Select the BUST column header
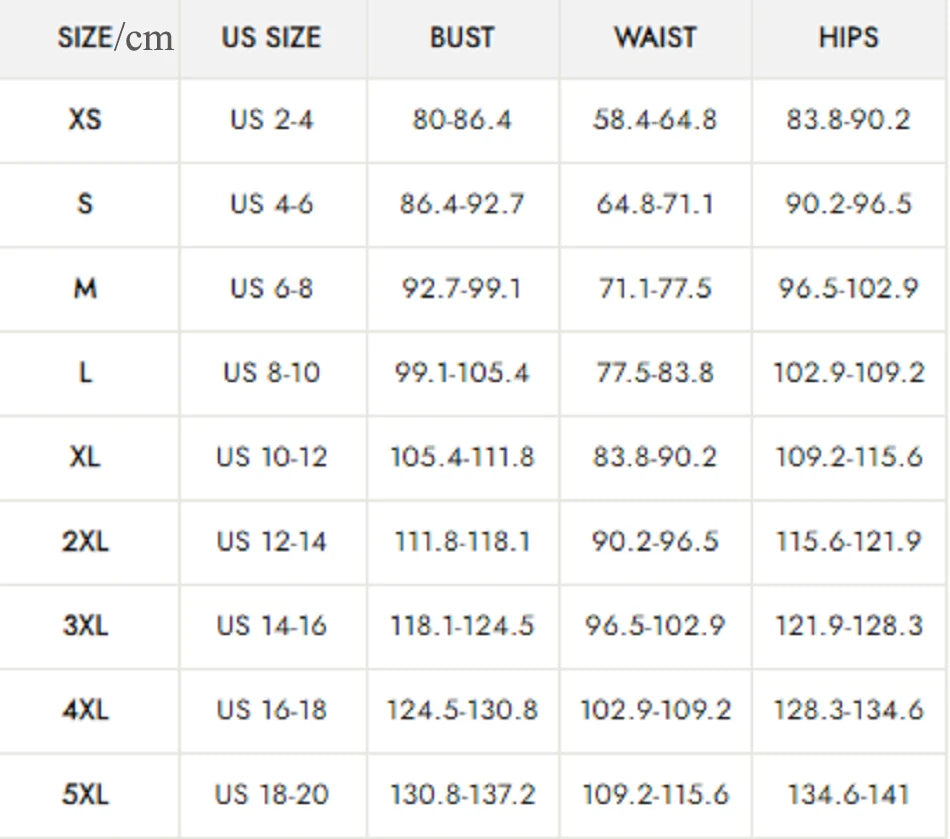Image resolution: width=950 pixels, height=839 pixels. tap(462, 38)
